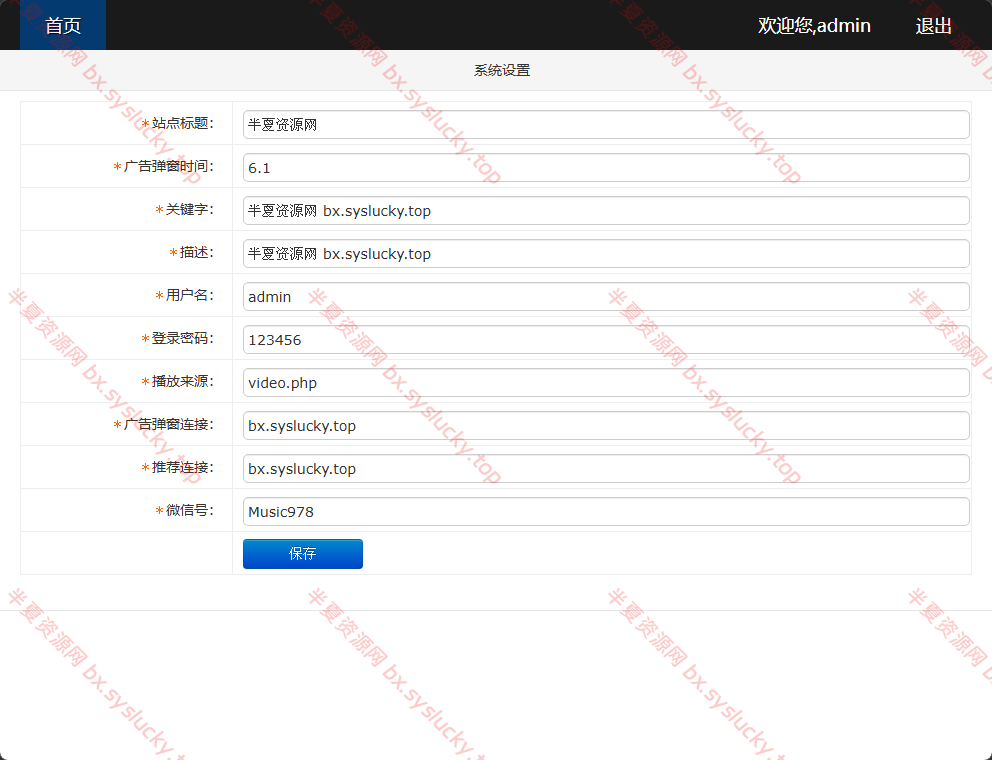Screen dimensions: 992x760
Task: Click the 系统设置 page heading
Action: (502, 70)
